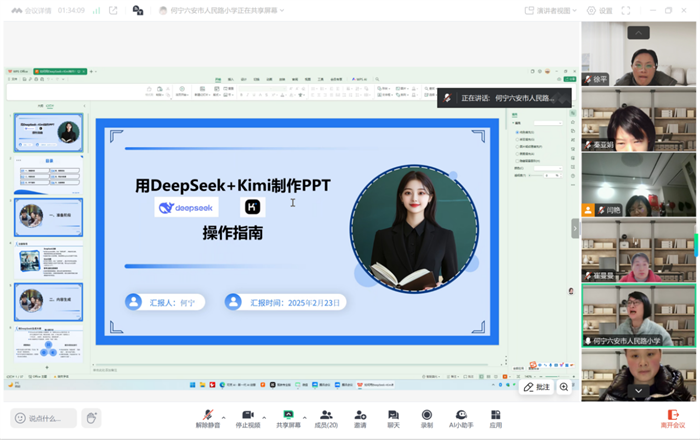Open the annotate (批注) tool
This screenshot has width=700, height=440.
tap(536, 387)
